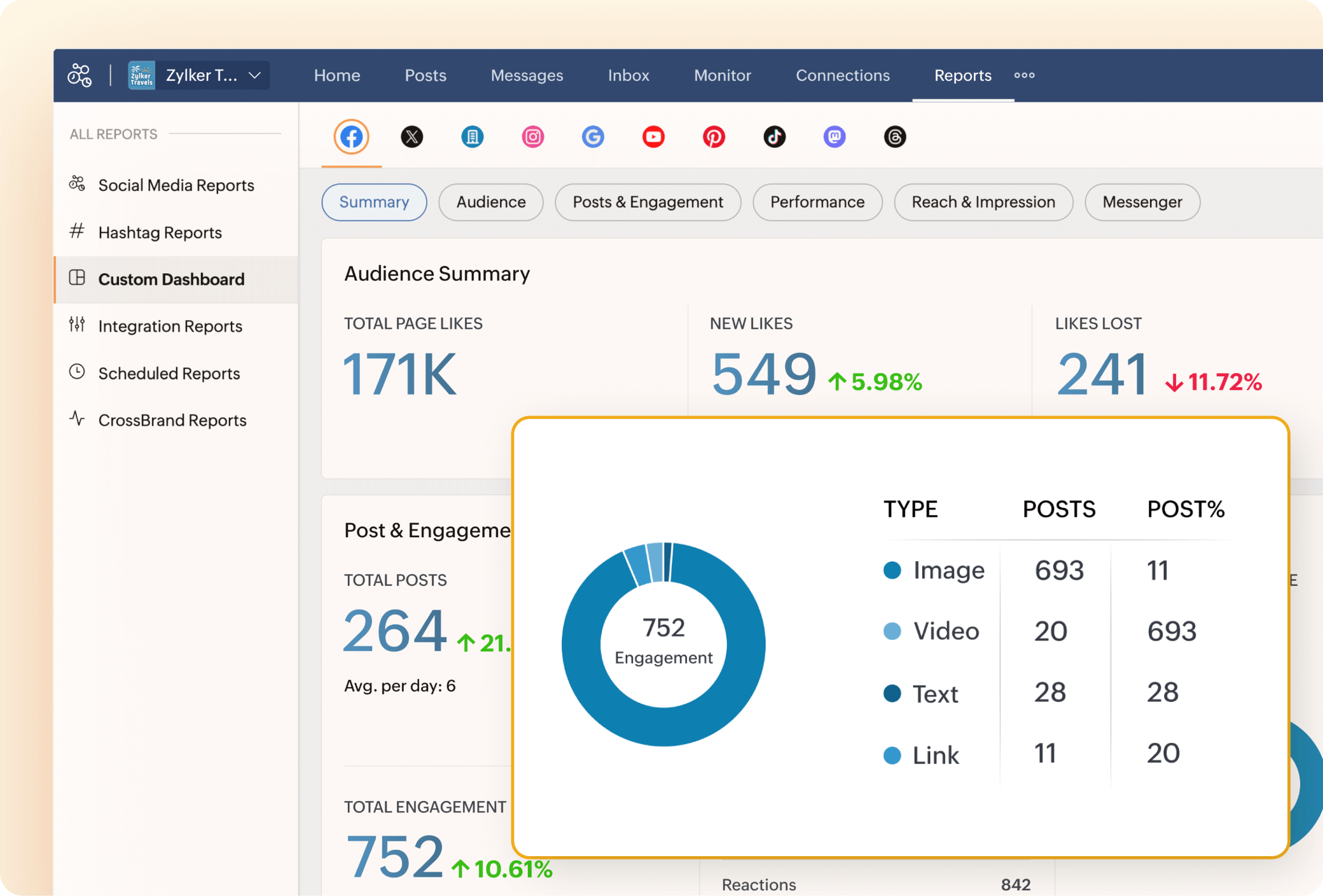Open the Reports tab in top navigation
This screenshot has width=1323, height=896.
click(963, 75)
